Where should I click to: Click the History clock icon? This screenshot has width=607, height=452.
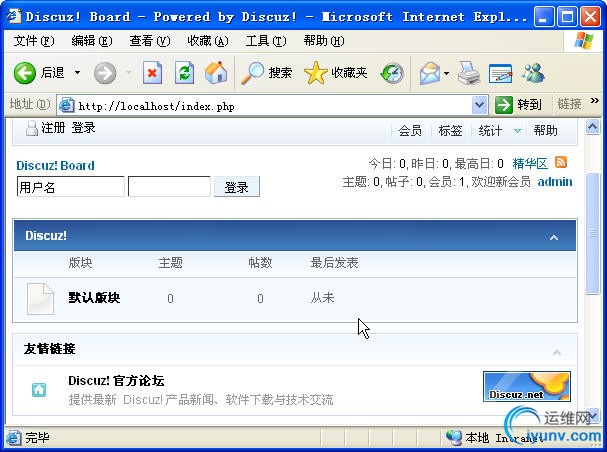392,74
